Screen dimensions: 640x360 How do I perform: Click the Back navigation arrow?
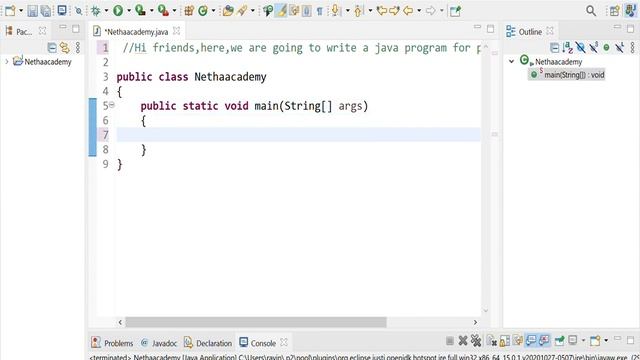[x=408, y=11]
